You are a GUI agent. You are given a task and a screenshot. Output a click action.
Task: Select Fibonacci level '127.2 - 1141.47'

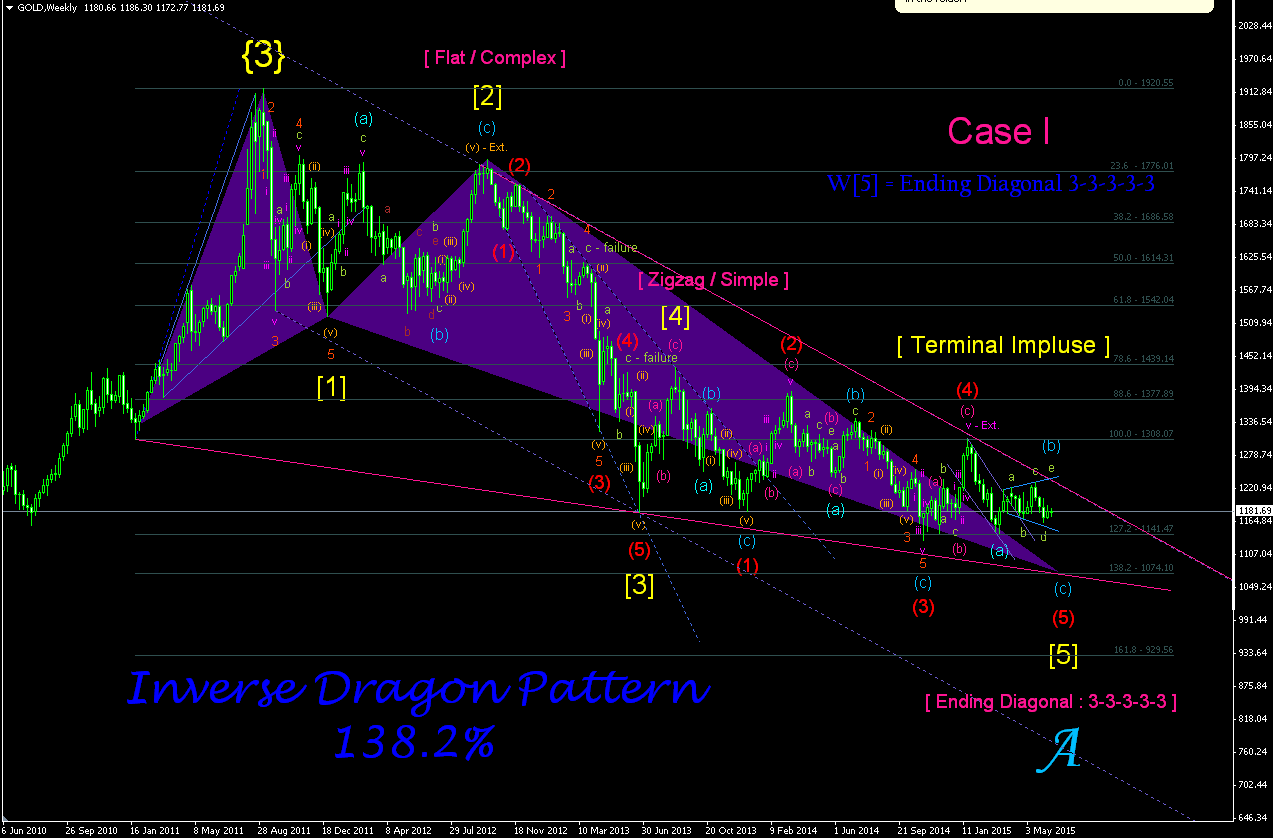coord(1140,529)
